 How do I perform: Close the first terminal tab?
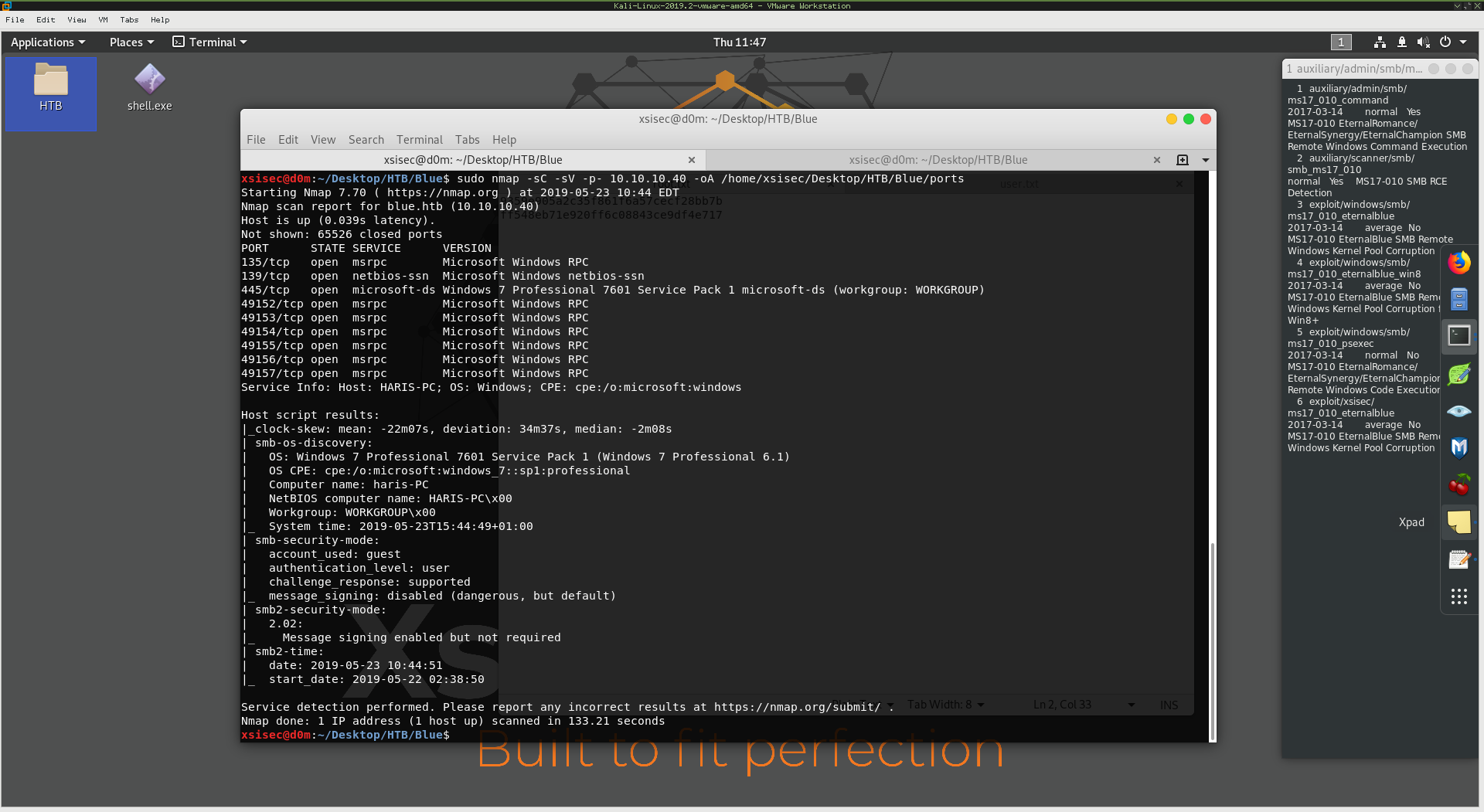tap(692, 160)
